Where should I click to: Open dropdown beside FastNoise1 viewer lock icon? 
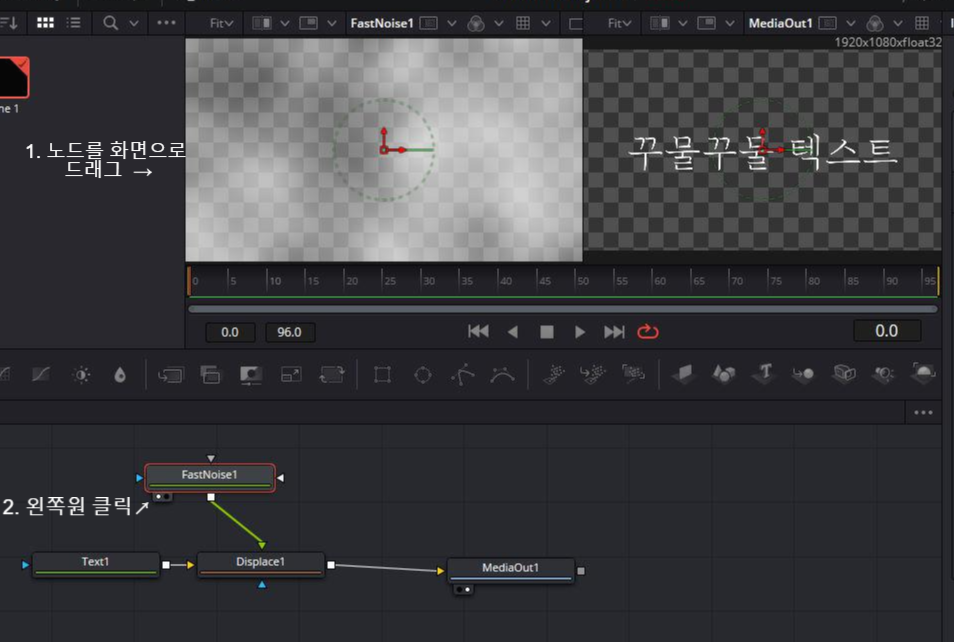[x=451, y=23]
